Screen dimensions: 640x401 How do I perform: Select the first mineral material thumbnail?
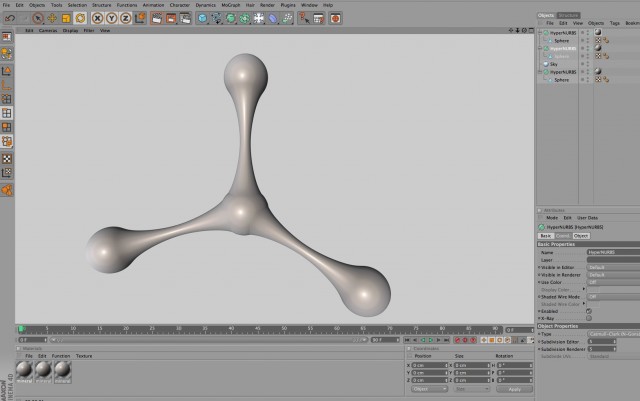tap(24, 370)
